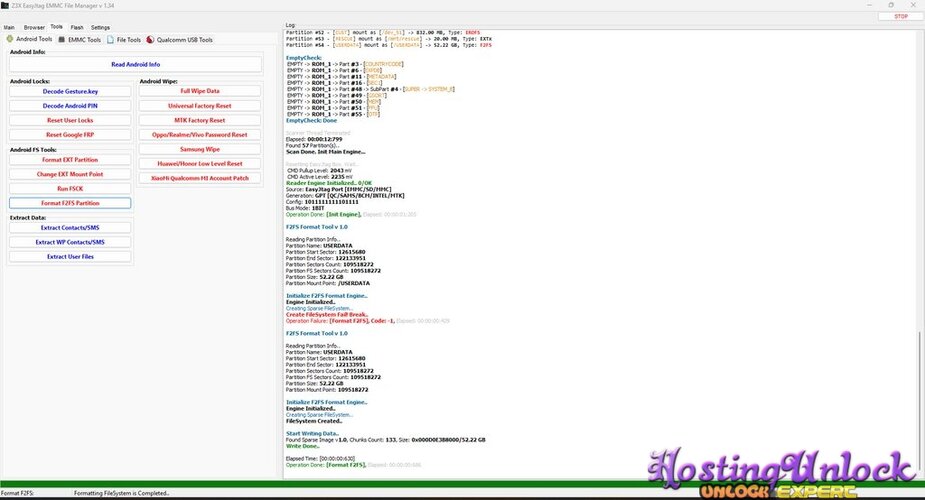Image resolution: width=925 pixels, height=500 pixels.
Task: Click 'Elapsed Time: [00:00:00:630]' log line
Action: click(x=320, y=458)
